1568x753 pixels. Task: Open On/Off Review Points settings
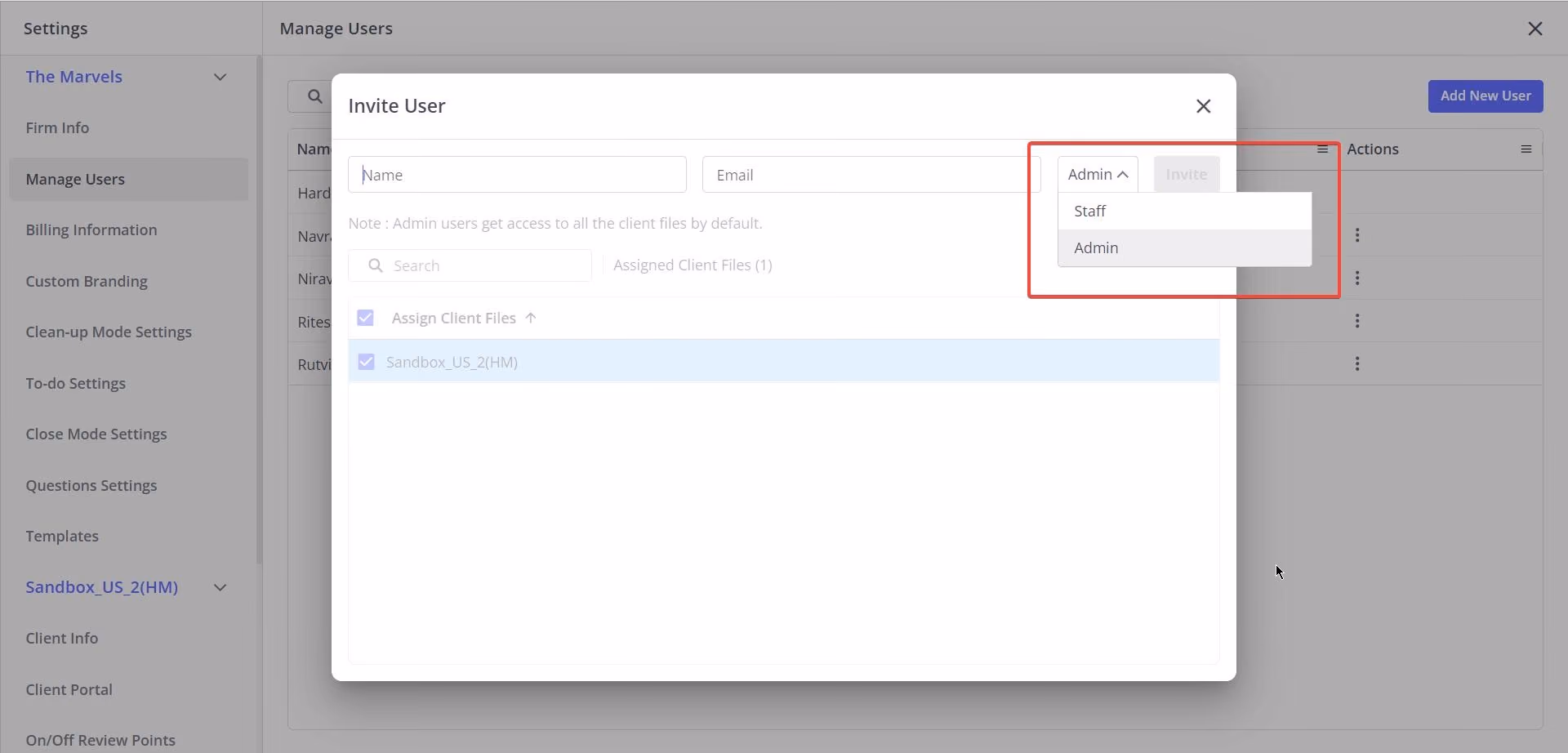pos(100,740)
